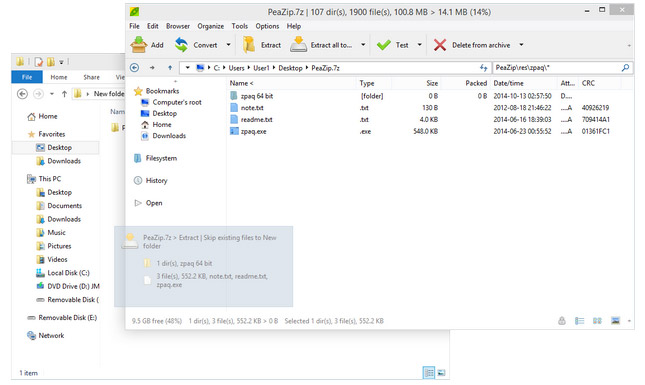This screenshot has height=385, width=645.
Task: Click the image preview icon in status bar
Action: click(x=615, y=321)
